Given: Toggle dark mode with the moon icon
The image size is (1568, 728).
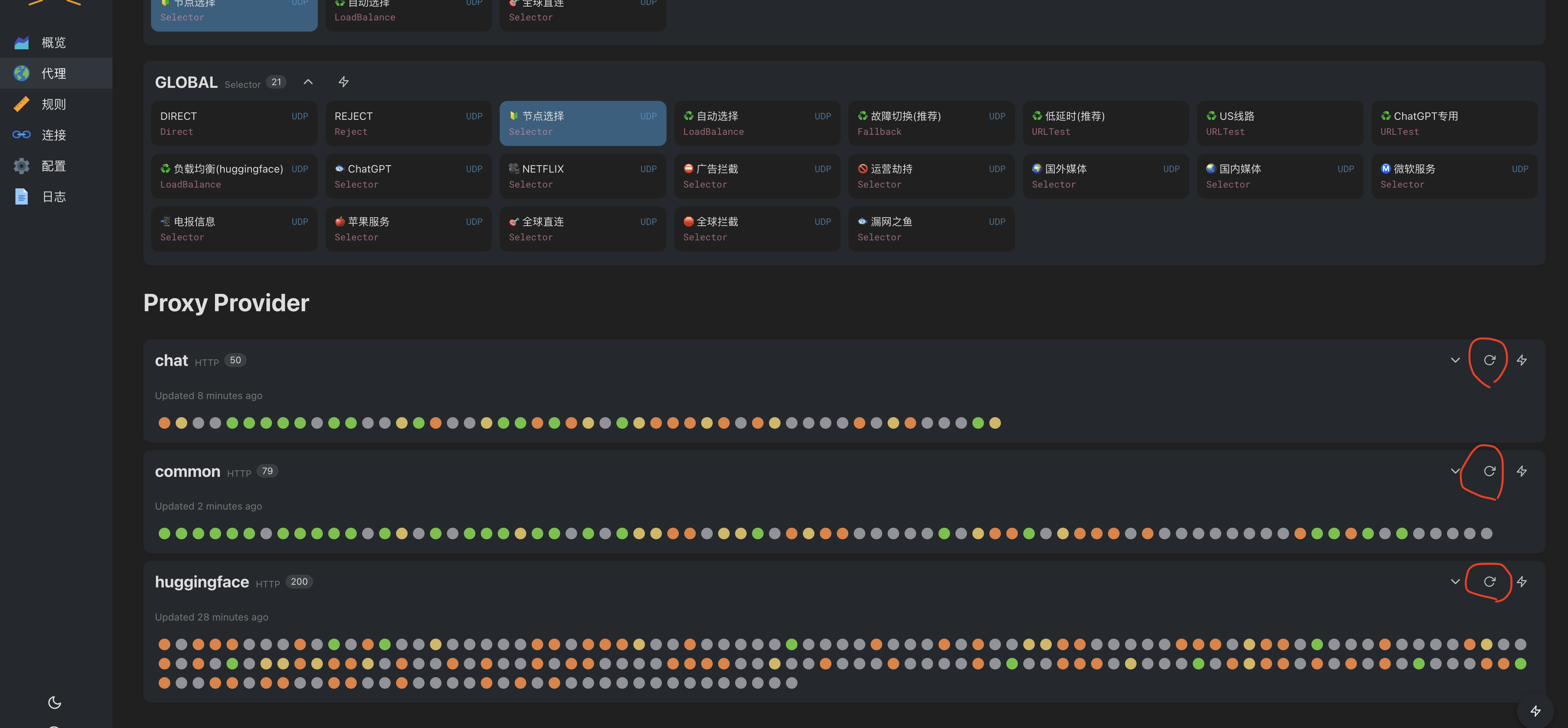Looking at the screenshot, I should click(55, 703).
